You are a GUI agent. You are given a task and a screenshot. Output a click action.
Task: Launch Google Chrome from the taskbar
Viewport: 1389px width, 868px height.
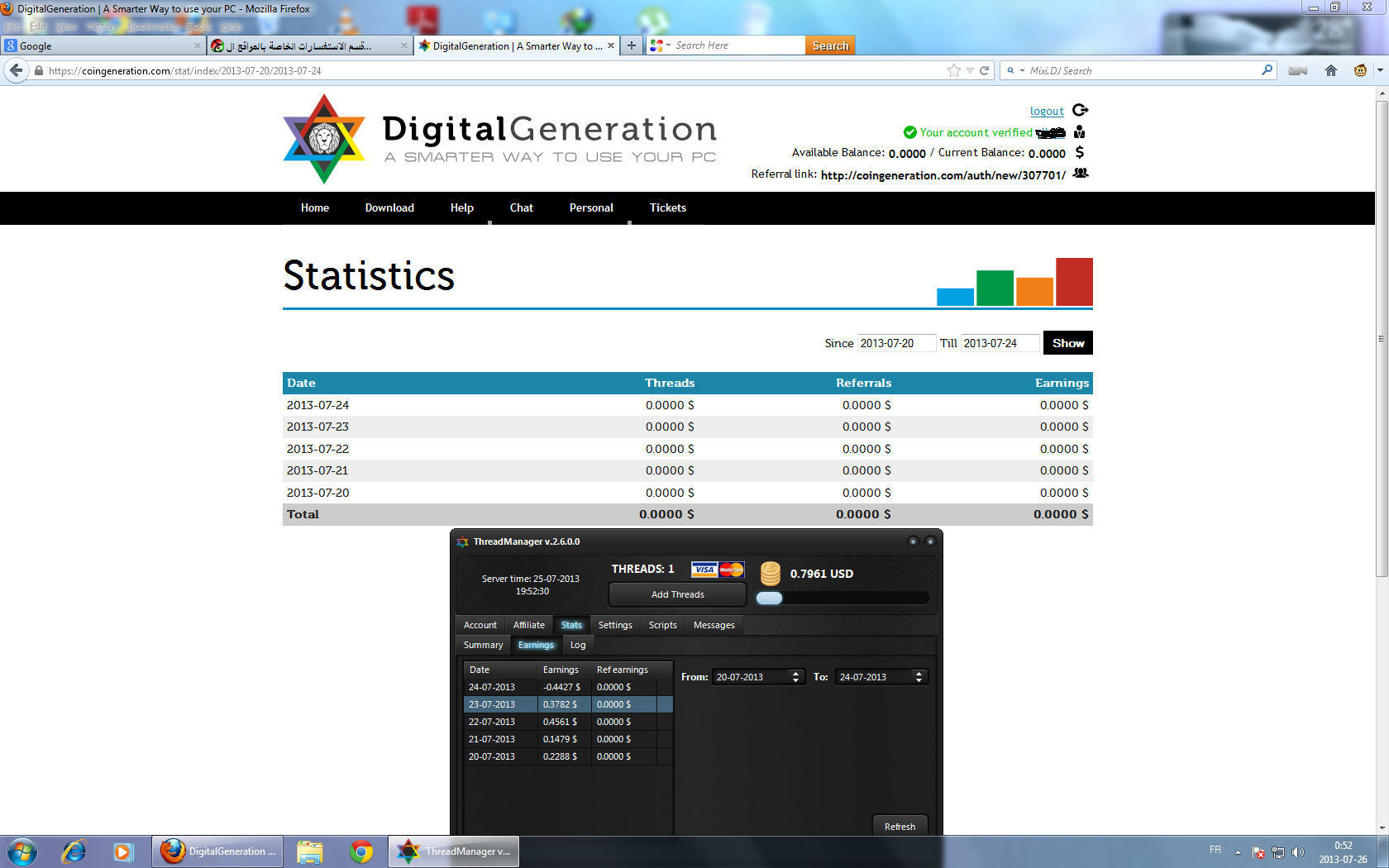[x=361, y=851]
